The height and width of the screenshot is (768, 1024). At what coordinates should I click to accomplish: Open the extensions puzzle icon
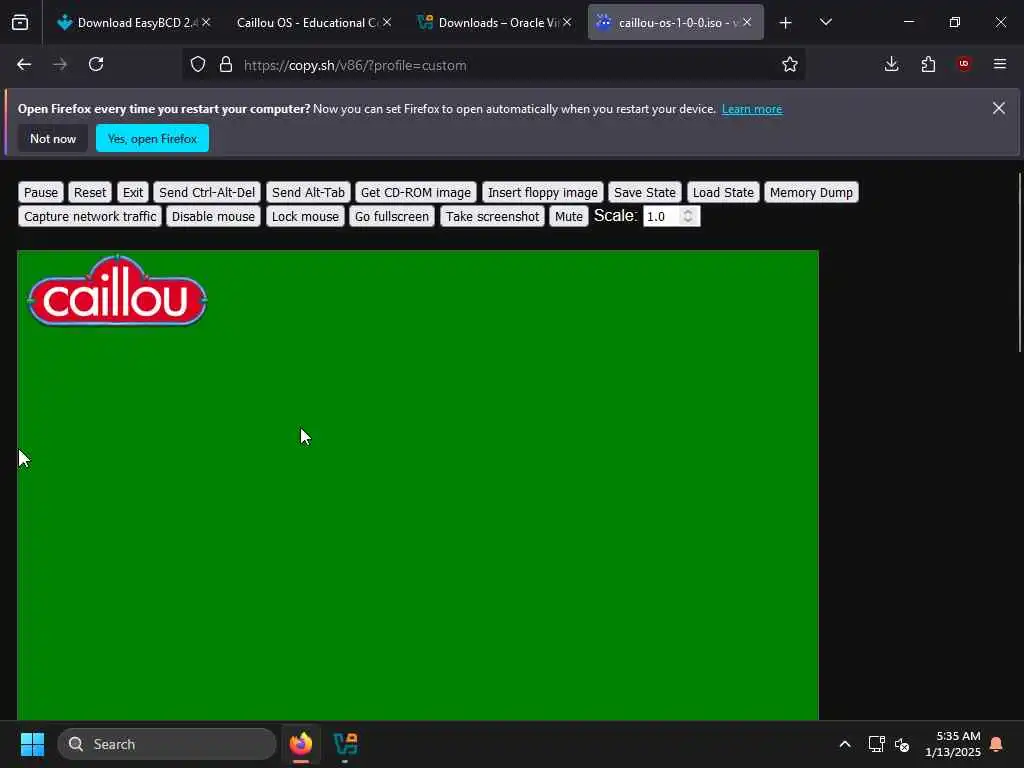tap(928, 64)
